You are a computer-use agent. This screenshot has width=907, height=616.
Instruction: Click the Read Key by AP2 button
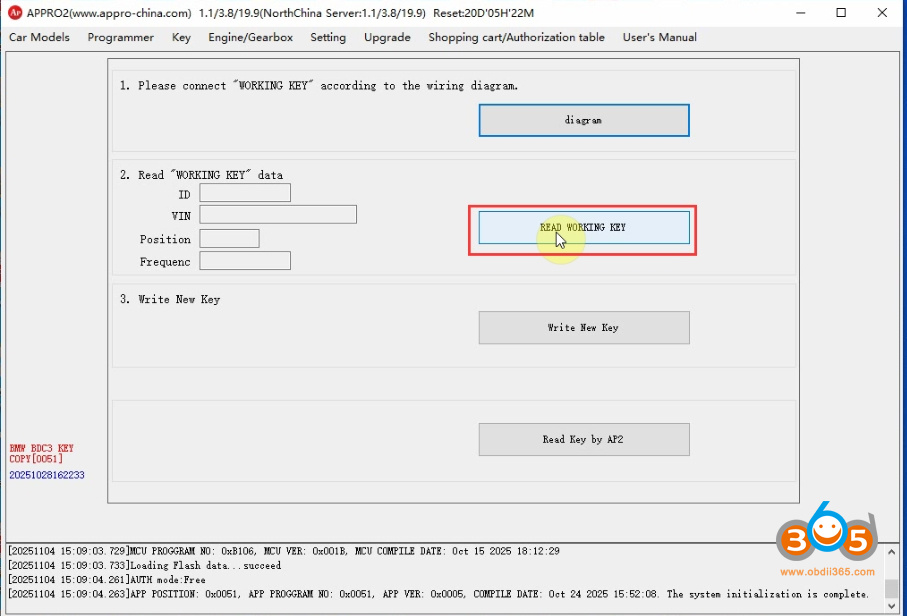tap(584, 439)
